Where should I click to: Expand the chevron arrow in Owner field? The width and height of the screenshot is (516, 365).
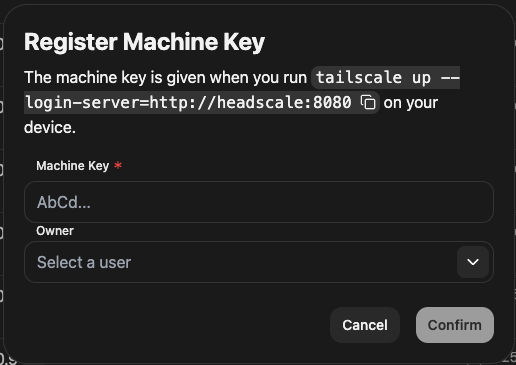[x=473, y=262]
